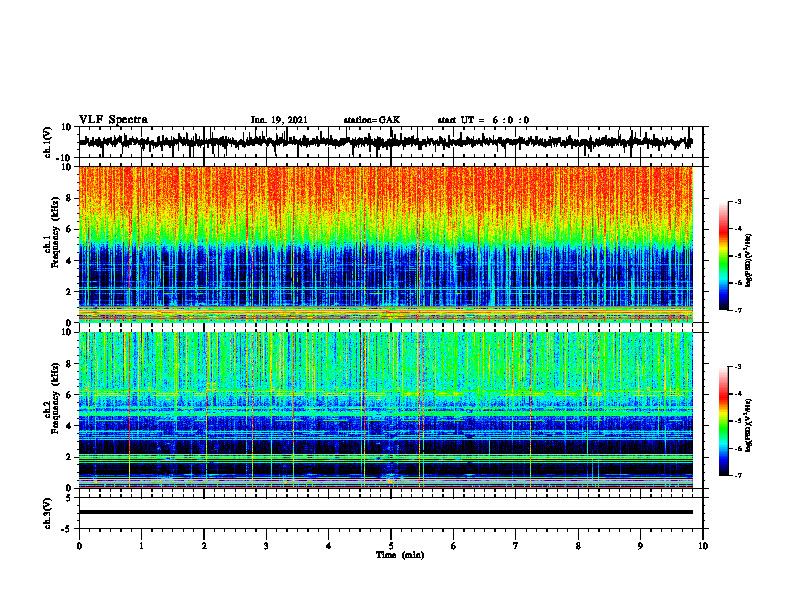Click the "-7" label on ch.2 colorbar
Screen dimensions: 792x612
738,475
